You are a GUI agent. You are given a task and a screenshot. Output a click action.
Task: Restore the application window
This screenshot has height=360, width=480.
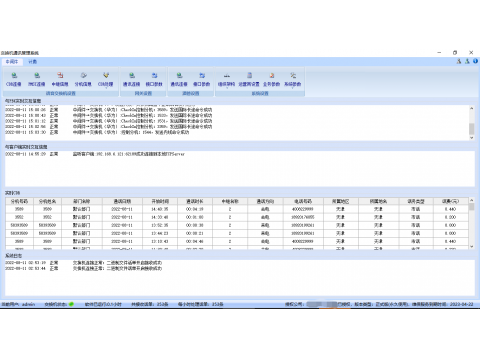[x=455, y=52]
